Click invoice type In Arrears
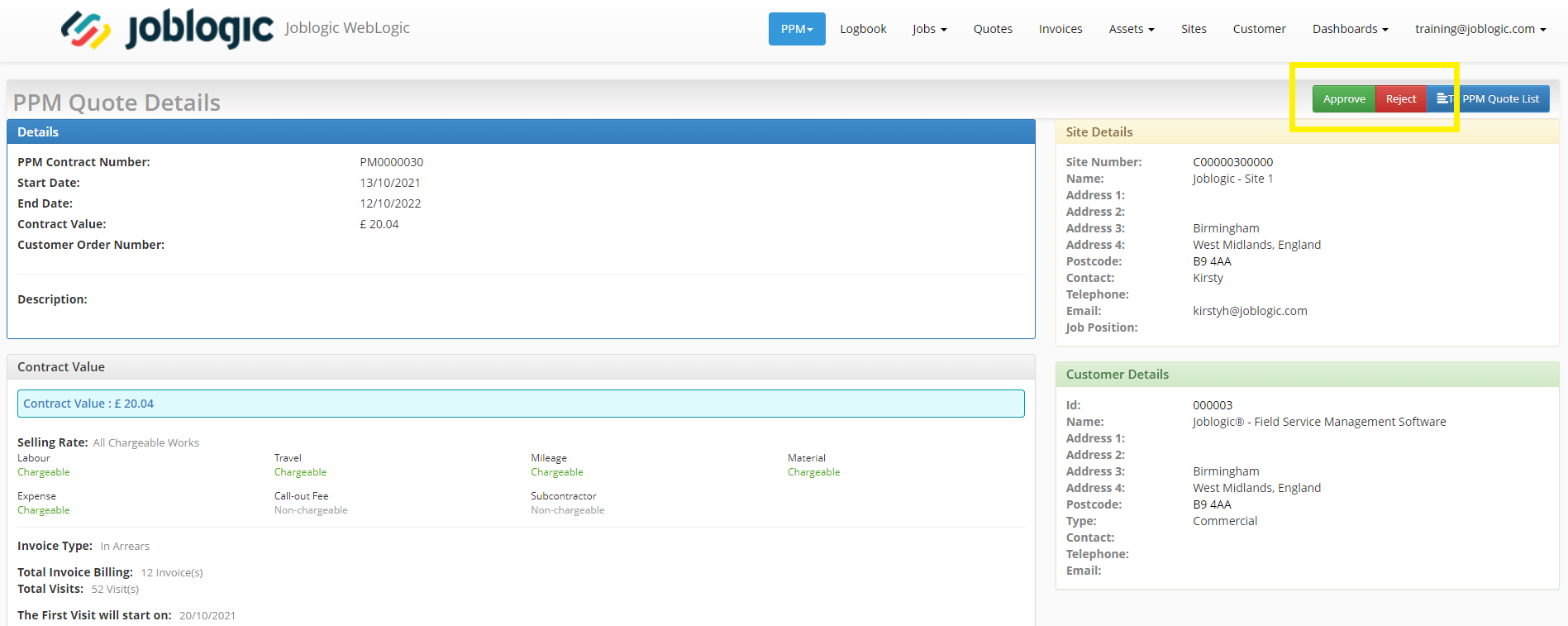 click(125, 547)
